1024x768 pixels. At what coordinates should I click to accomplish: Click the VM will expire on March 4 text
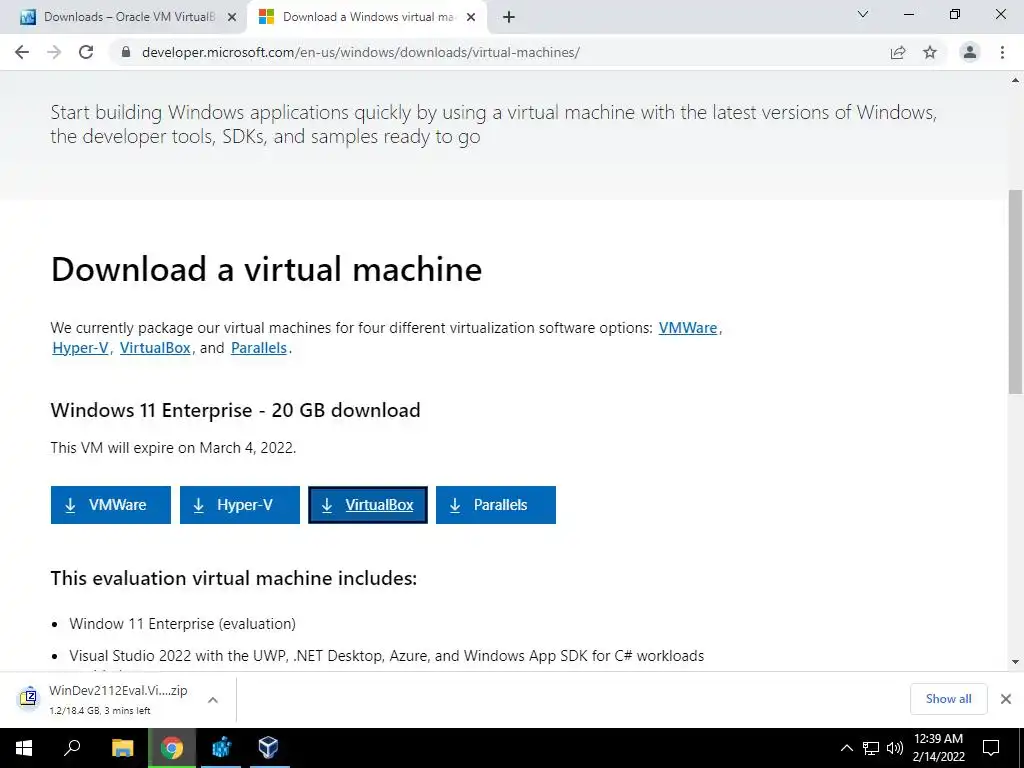coord(173,448)
